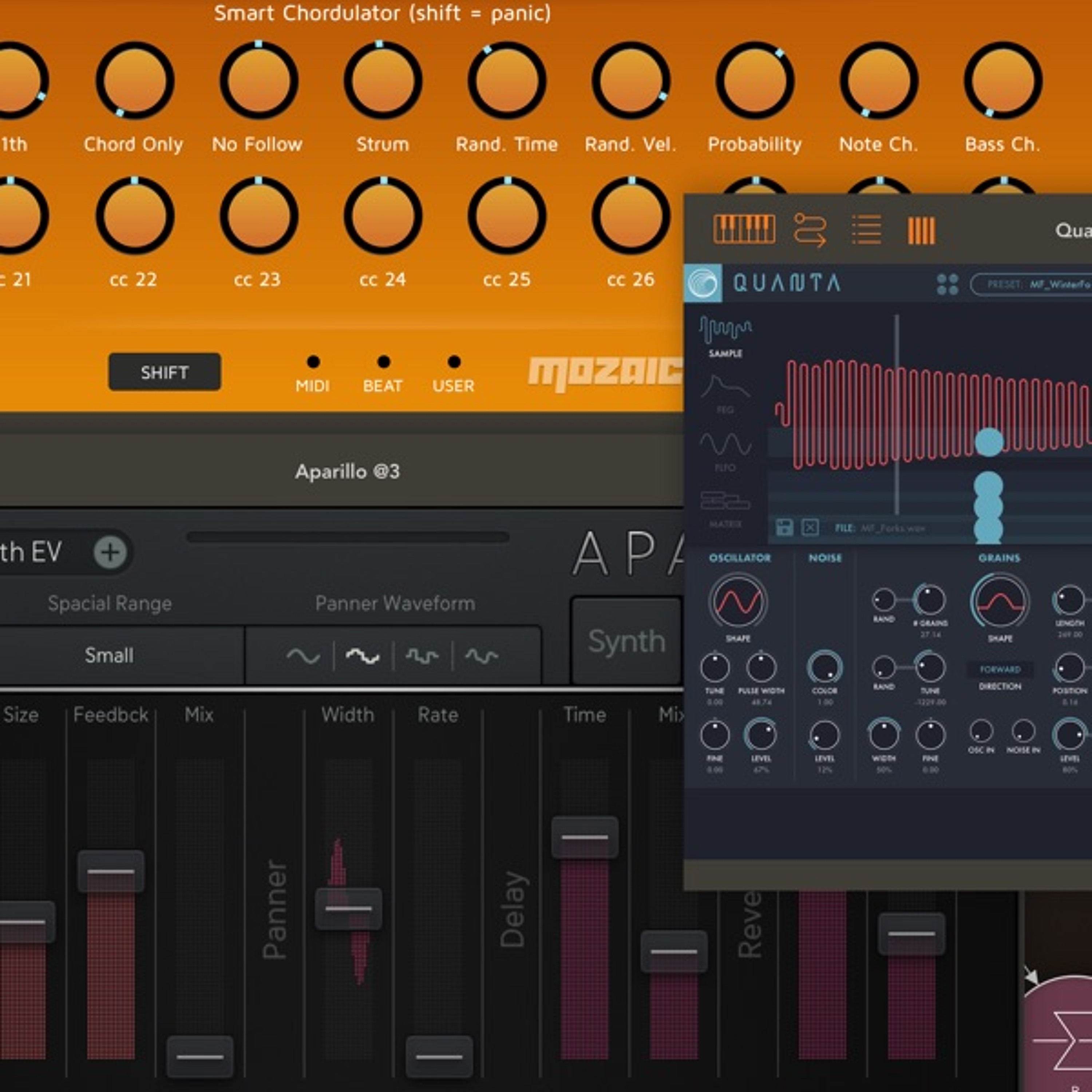Select the highlighted wobbly Panner Waveform
This screenshot has height=1092, width=1092.
(362, 656)
